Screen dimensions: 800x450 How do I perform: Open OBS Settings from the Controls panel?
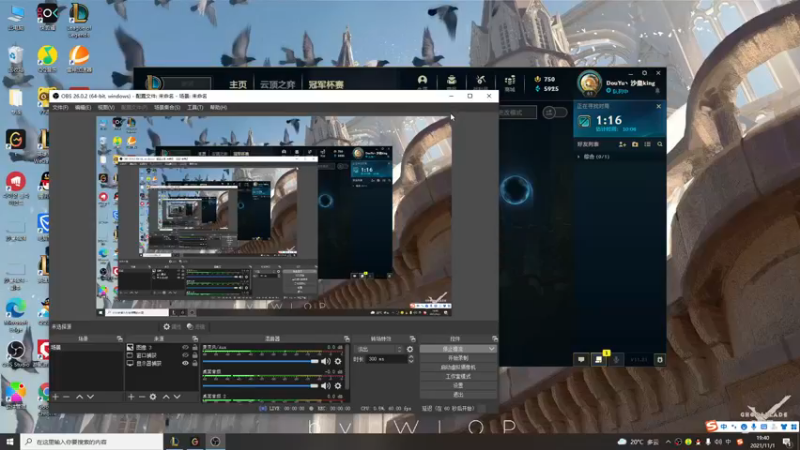[458, 385]
